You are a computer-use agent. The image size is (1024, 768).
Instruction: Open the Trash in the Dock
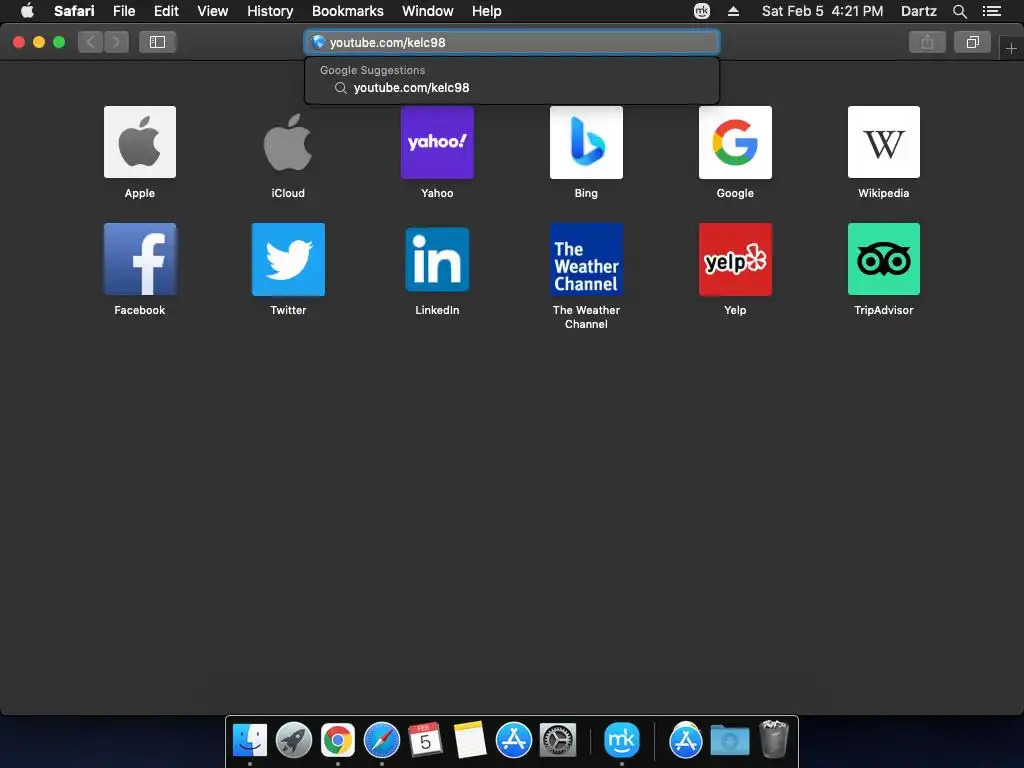(x=774, y=739)
